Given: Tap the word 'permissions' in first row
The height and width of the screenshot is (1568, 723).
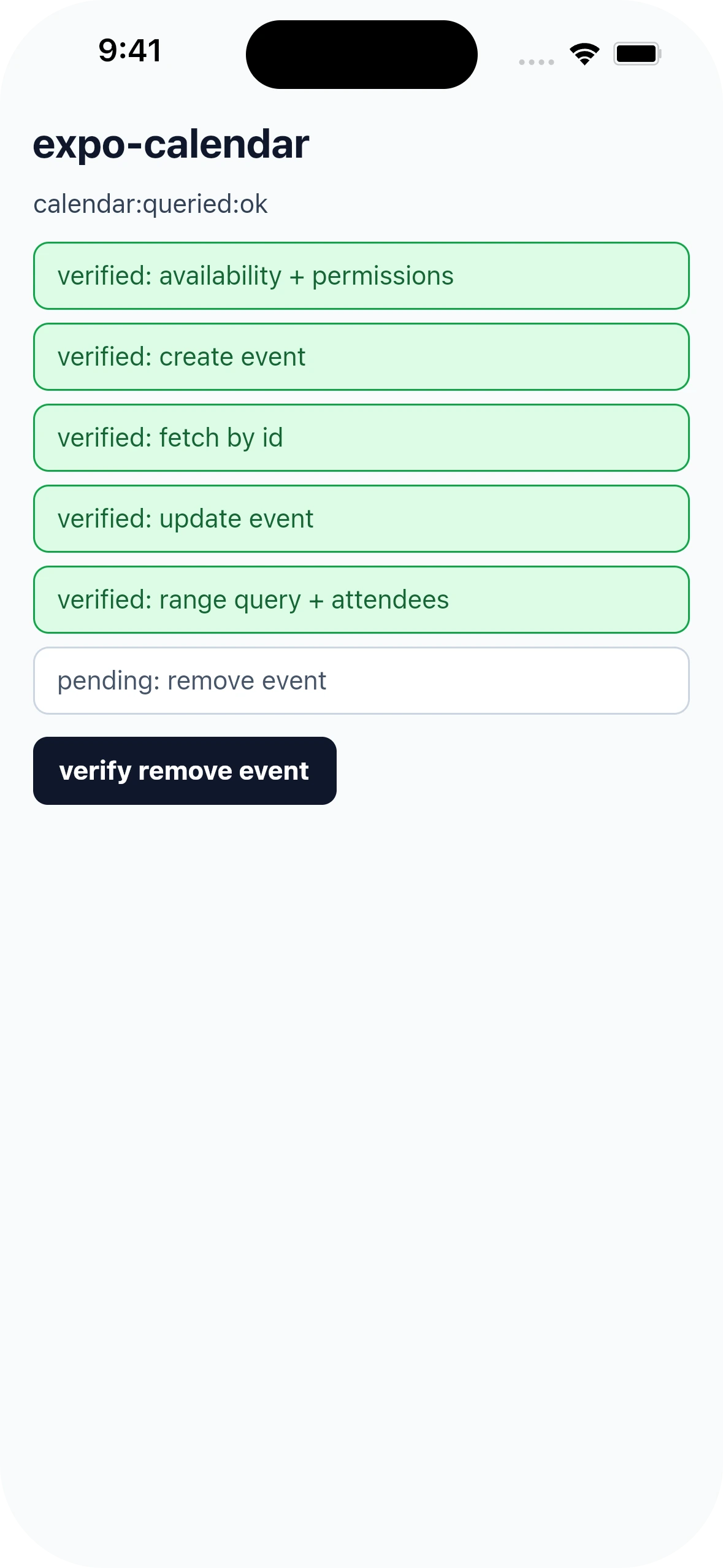Looking at the screenshot, I should pos(383,277).
